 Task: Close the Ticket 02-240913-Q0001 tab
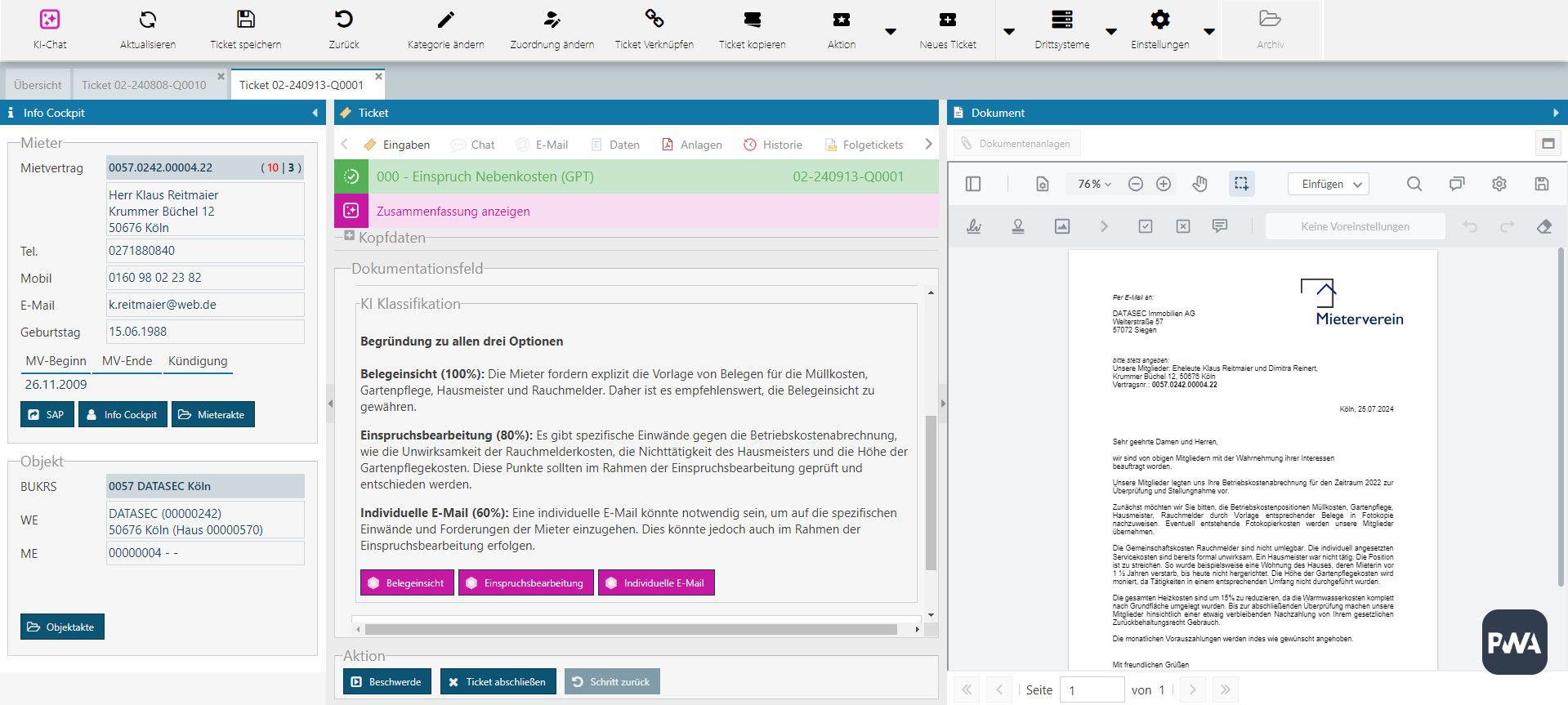[x=378, y=76]
